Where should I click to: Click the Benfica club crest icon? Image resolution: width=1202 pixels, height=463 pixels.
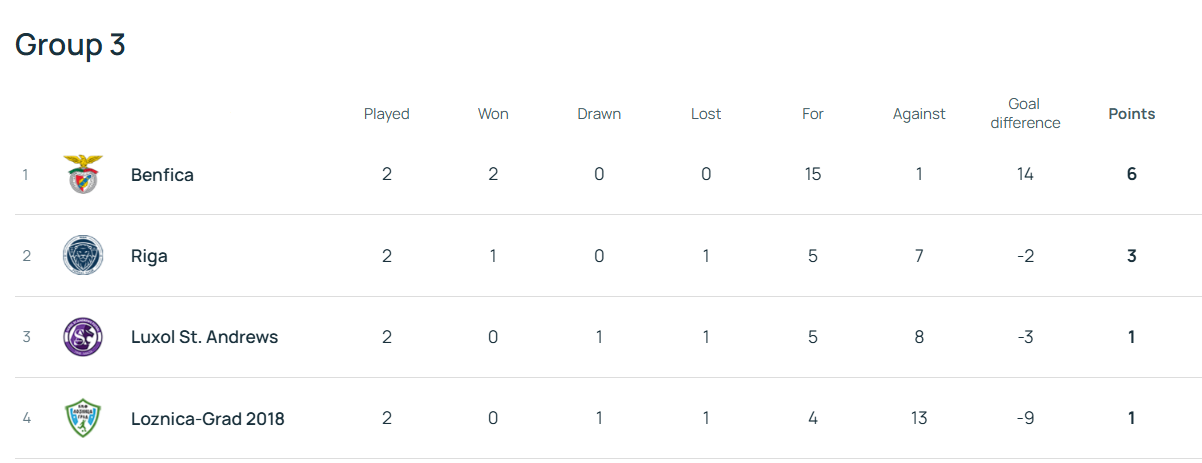pyautogui.click(x=82, y=174)
